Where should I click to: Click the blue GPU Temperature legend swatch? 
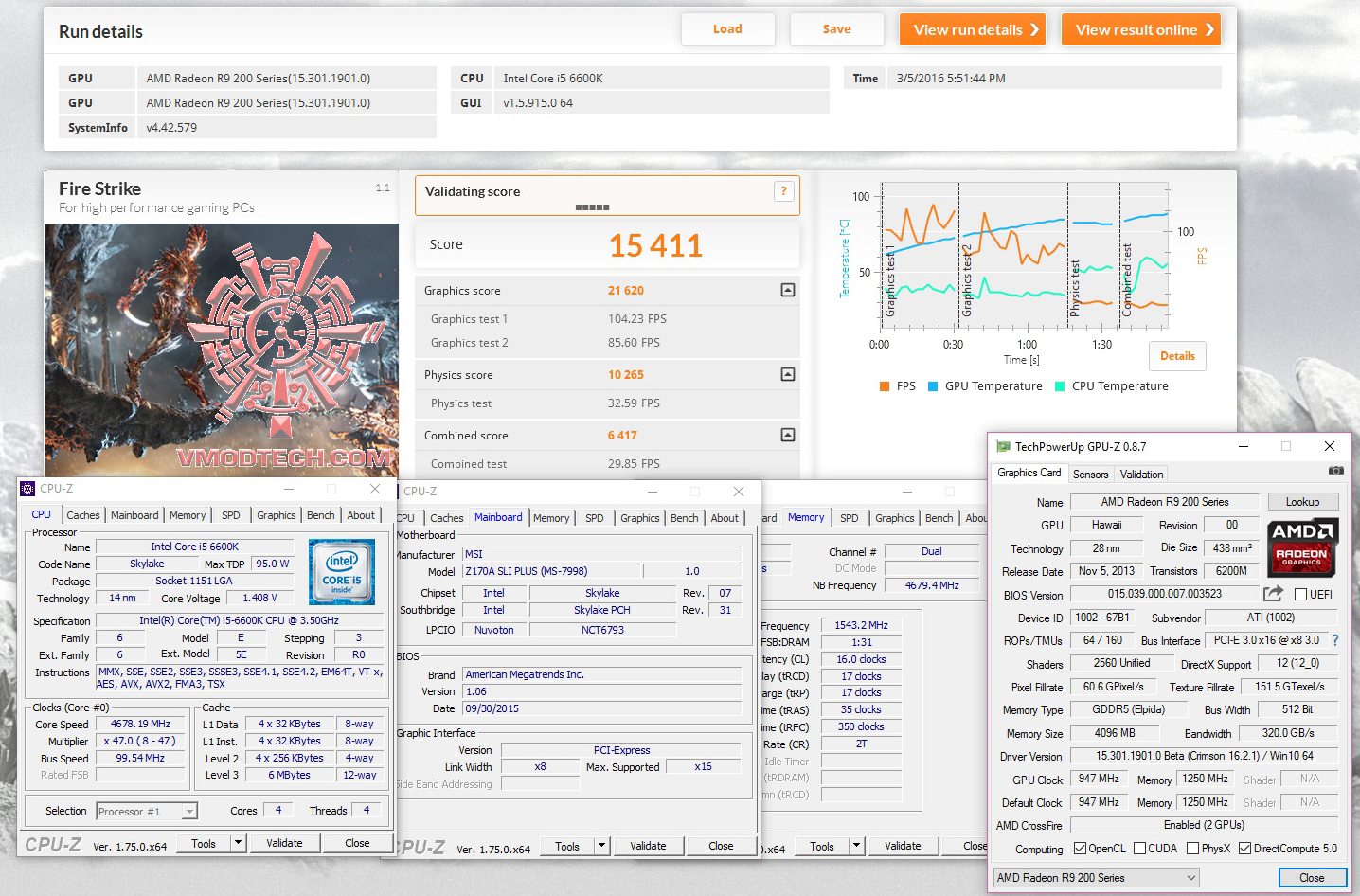933,386
